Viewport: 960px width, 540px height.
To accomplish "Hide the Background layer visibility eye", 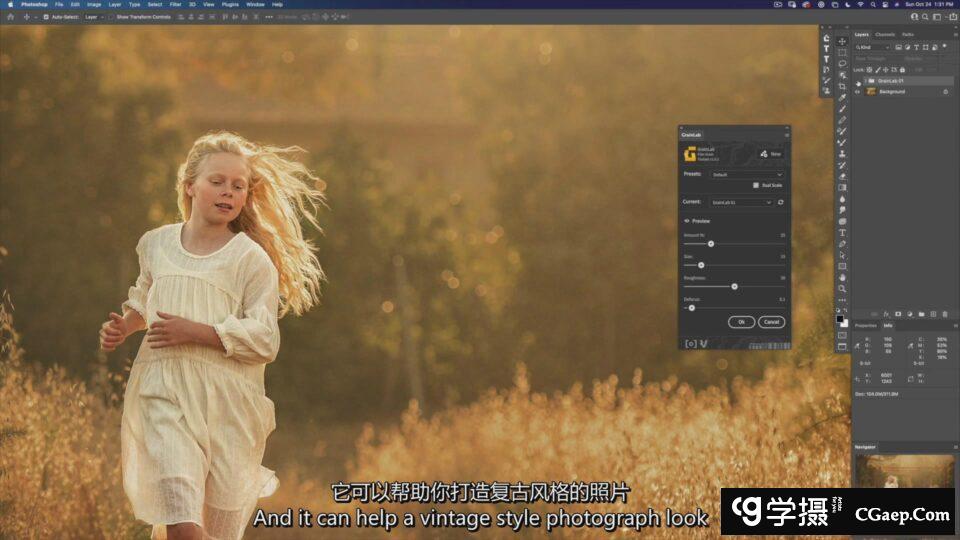I will (857, 92).
